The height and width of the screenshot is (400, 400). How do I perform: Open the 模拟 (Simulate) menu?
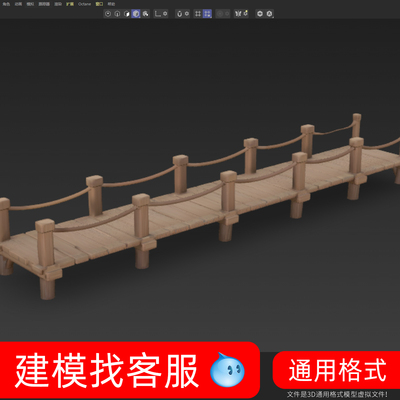pyautogui.click(x=30, y=4)
